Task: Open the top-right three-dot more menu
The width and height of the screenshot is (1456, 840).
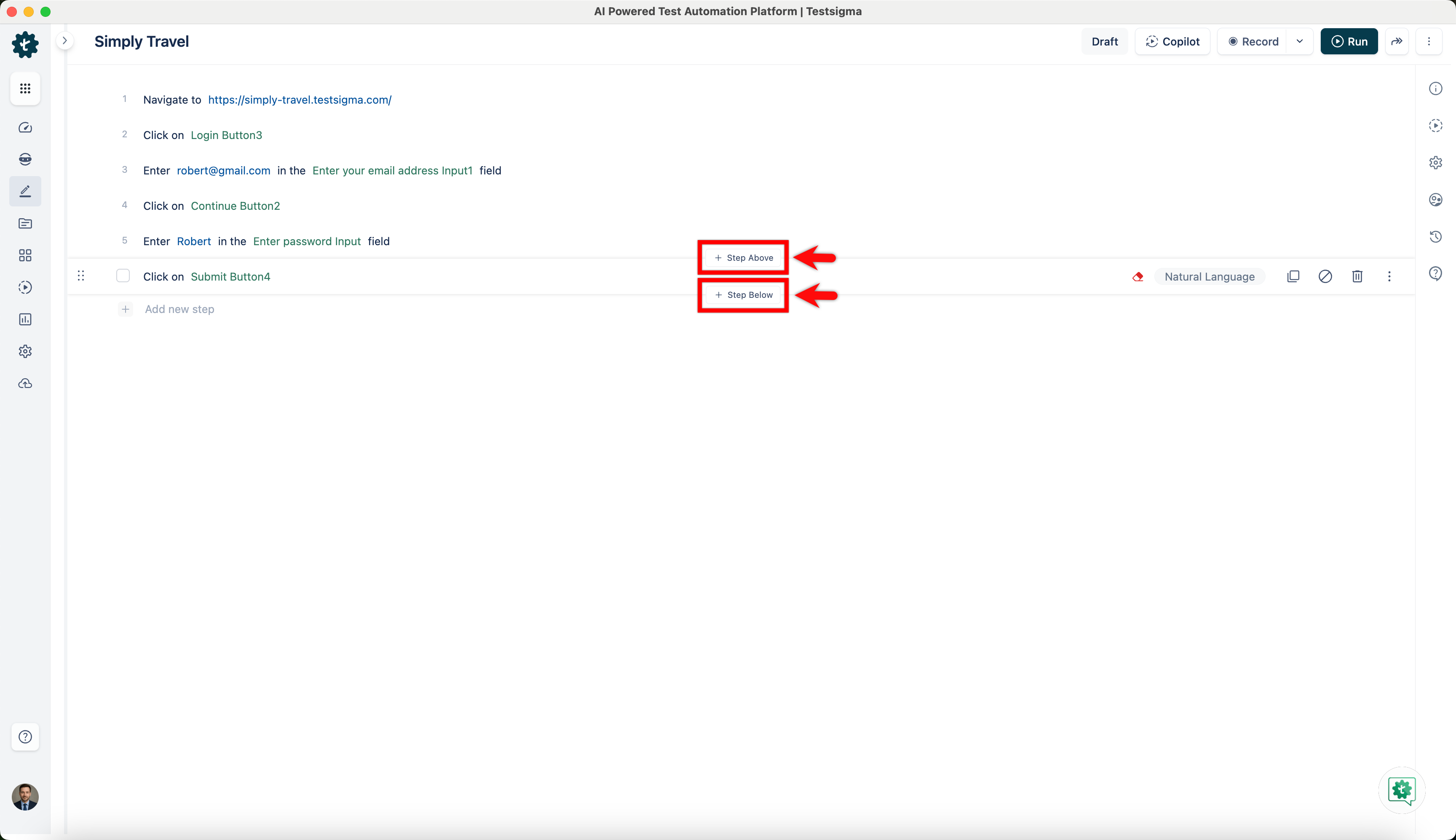Action: tap(1428, 42)
